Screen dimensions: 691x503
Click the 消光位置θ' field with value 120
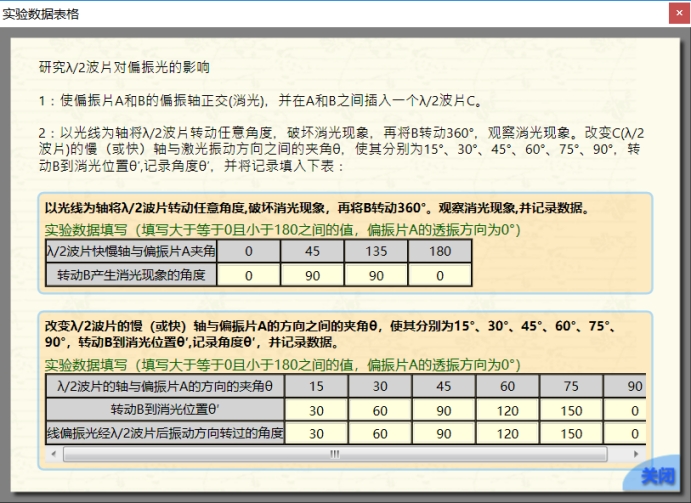click(x=507, y=410)
